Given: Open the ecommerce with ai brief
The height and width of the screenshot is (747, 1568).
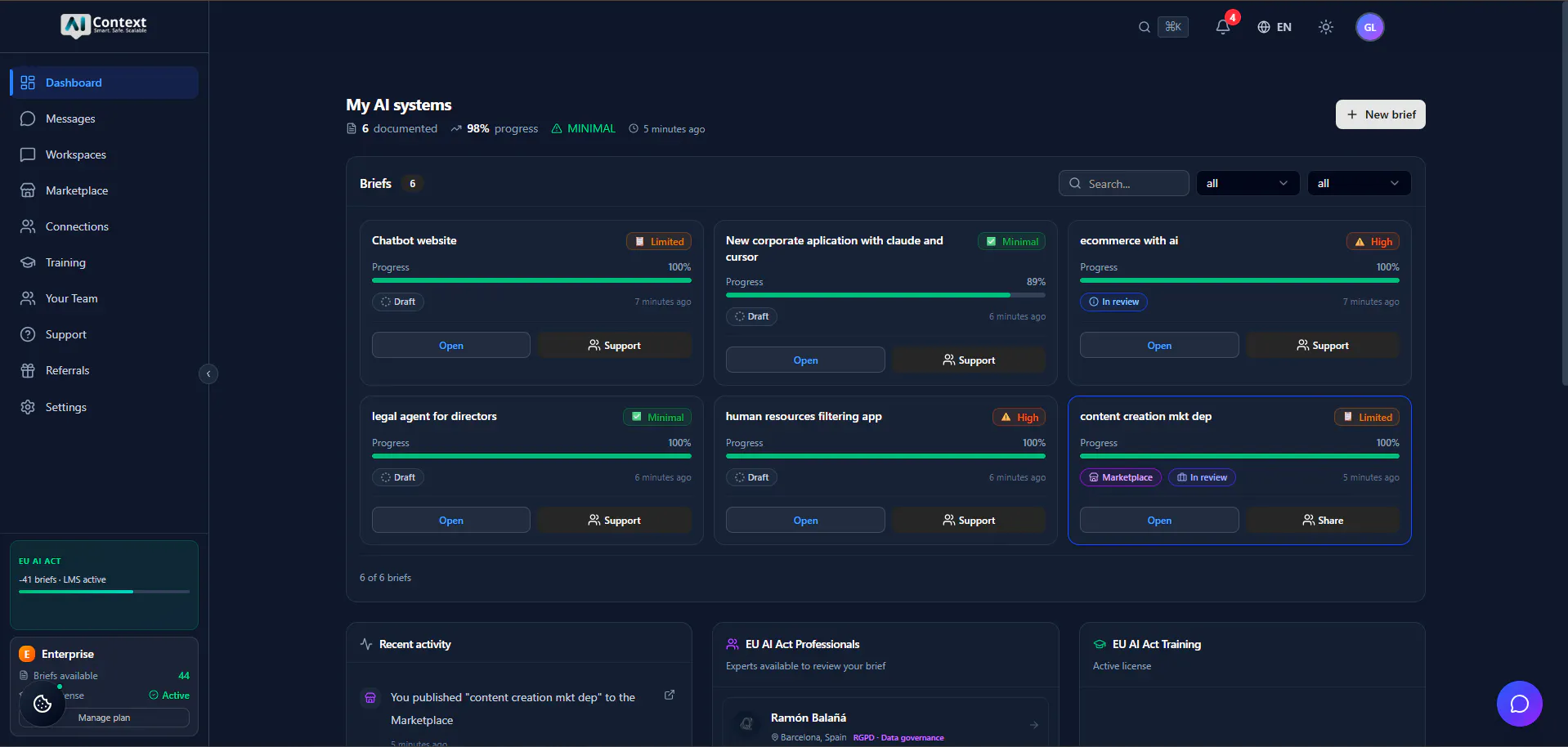Looking at the screenshot, I should [x=1159, y=345].
